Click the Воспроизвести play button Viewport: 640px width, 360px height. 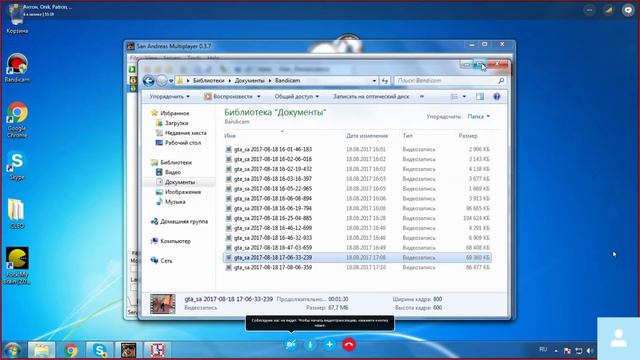tap(229, 97)
